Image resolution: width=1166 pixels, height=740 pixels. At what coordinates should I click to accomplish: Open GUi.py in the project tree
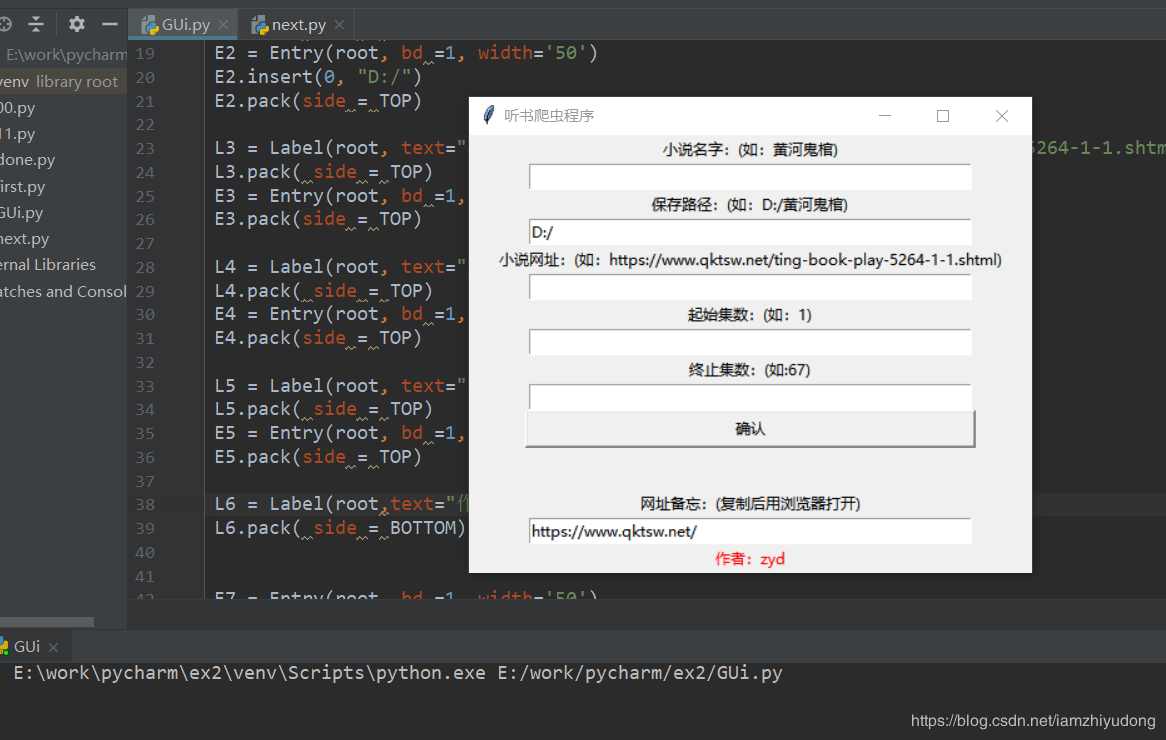coord(22,213)
